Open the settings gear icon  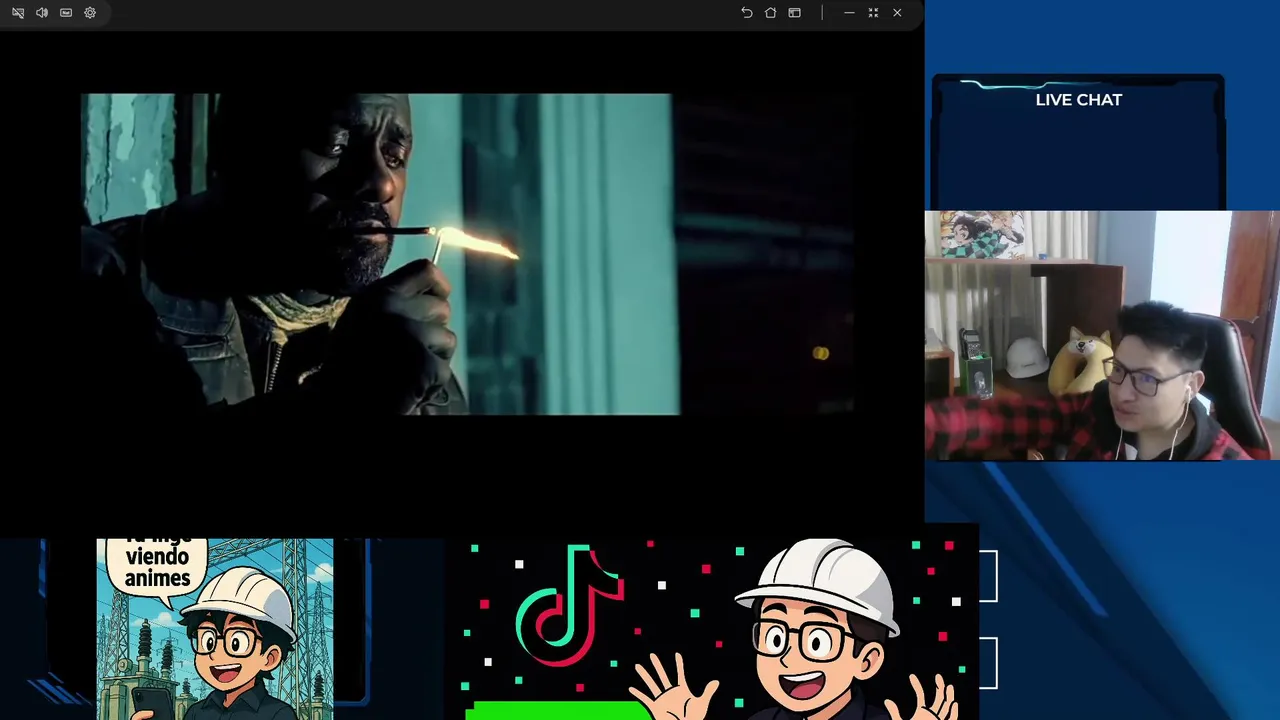coord(90,13)
